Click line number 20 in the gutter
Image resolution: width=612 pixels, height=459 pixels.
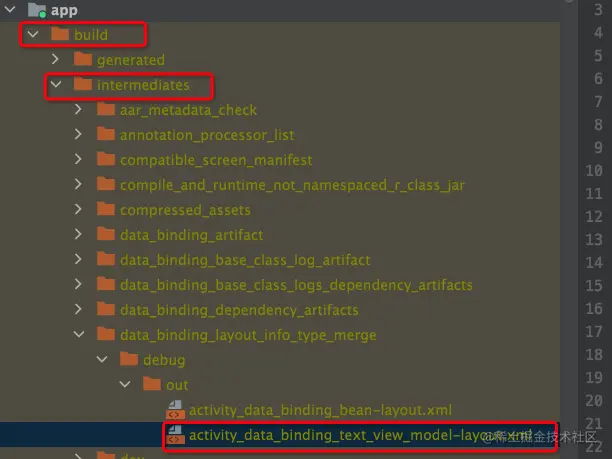[594, 400]
